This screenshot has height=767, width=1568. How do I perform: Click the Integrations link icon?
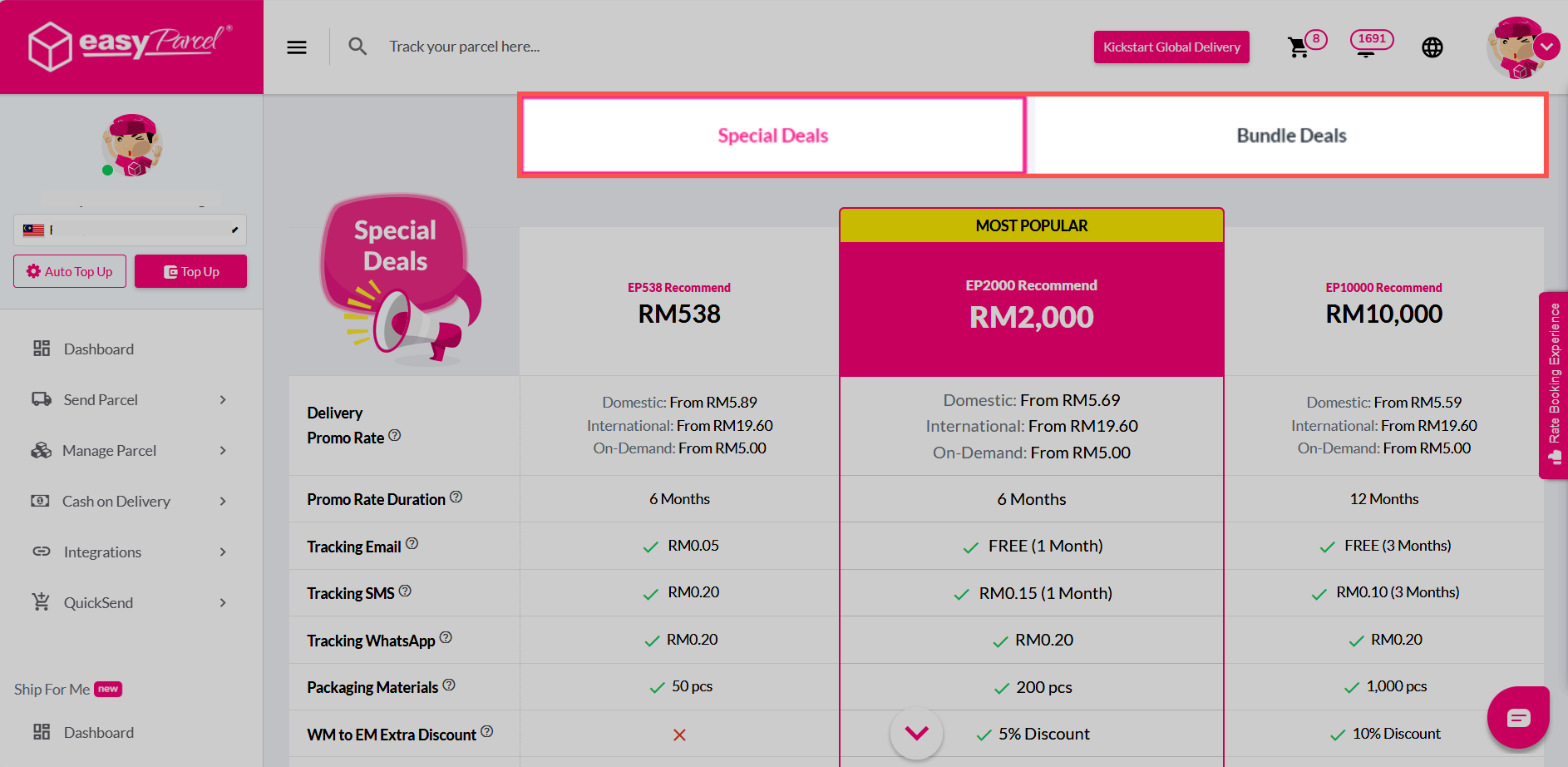point(42,552)
